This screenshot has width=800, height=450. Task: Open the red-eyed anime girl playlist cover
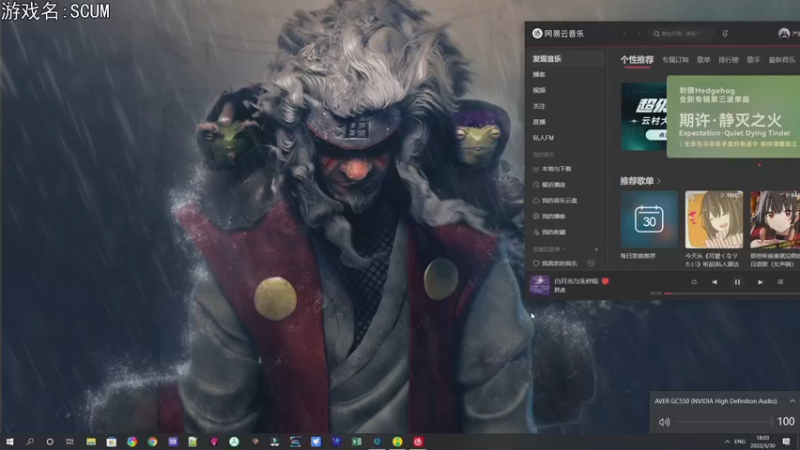tap(775, 220)
